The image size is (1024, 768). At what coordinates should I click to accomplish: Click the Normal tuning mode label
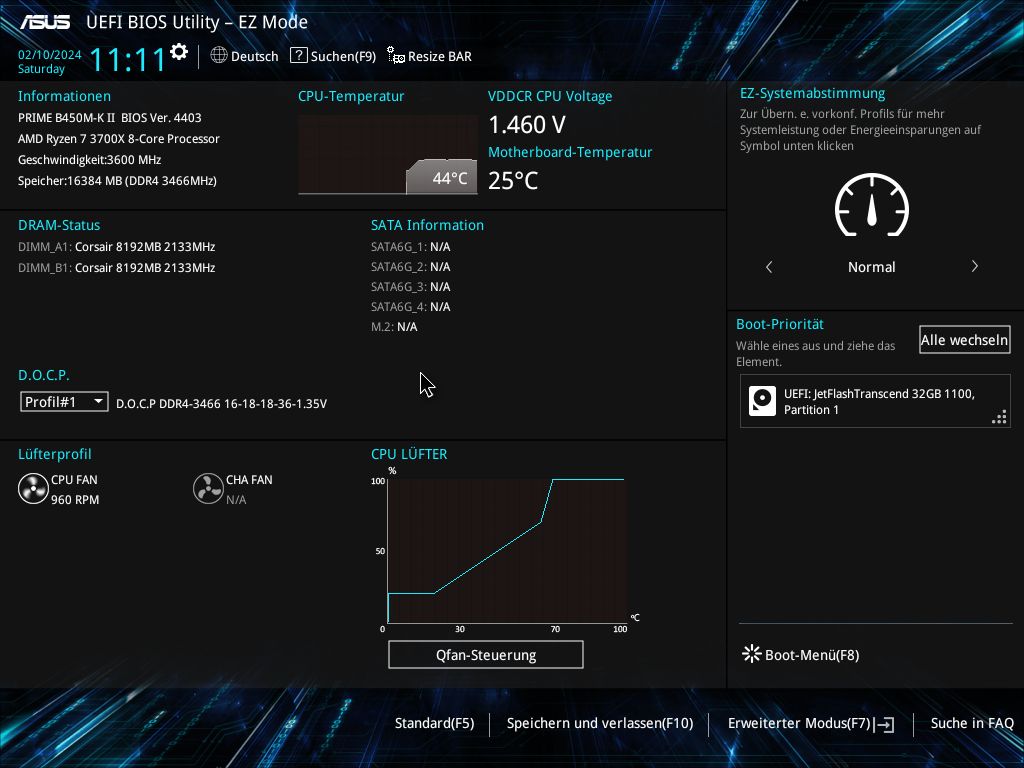(871, 267)
